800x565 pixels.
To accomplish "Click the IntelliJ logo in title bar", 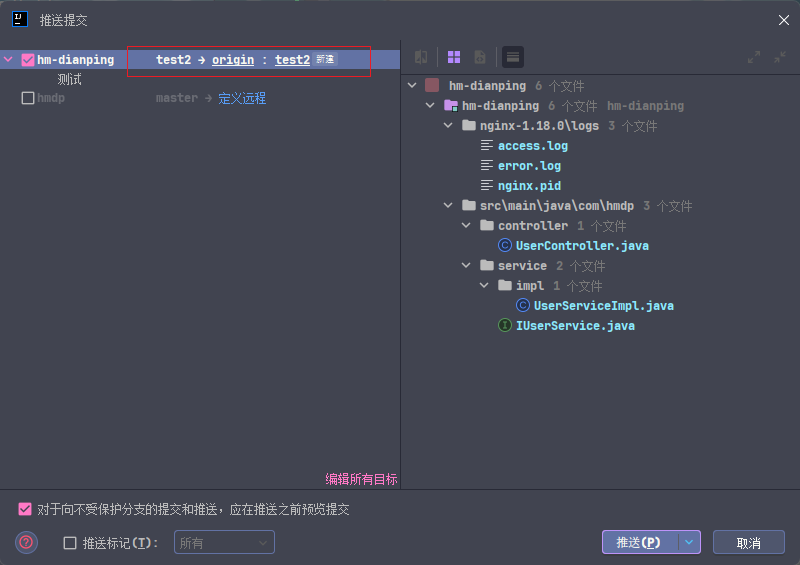I will [19, 19].
